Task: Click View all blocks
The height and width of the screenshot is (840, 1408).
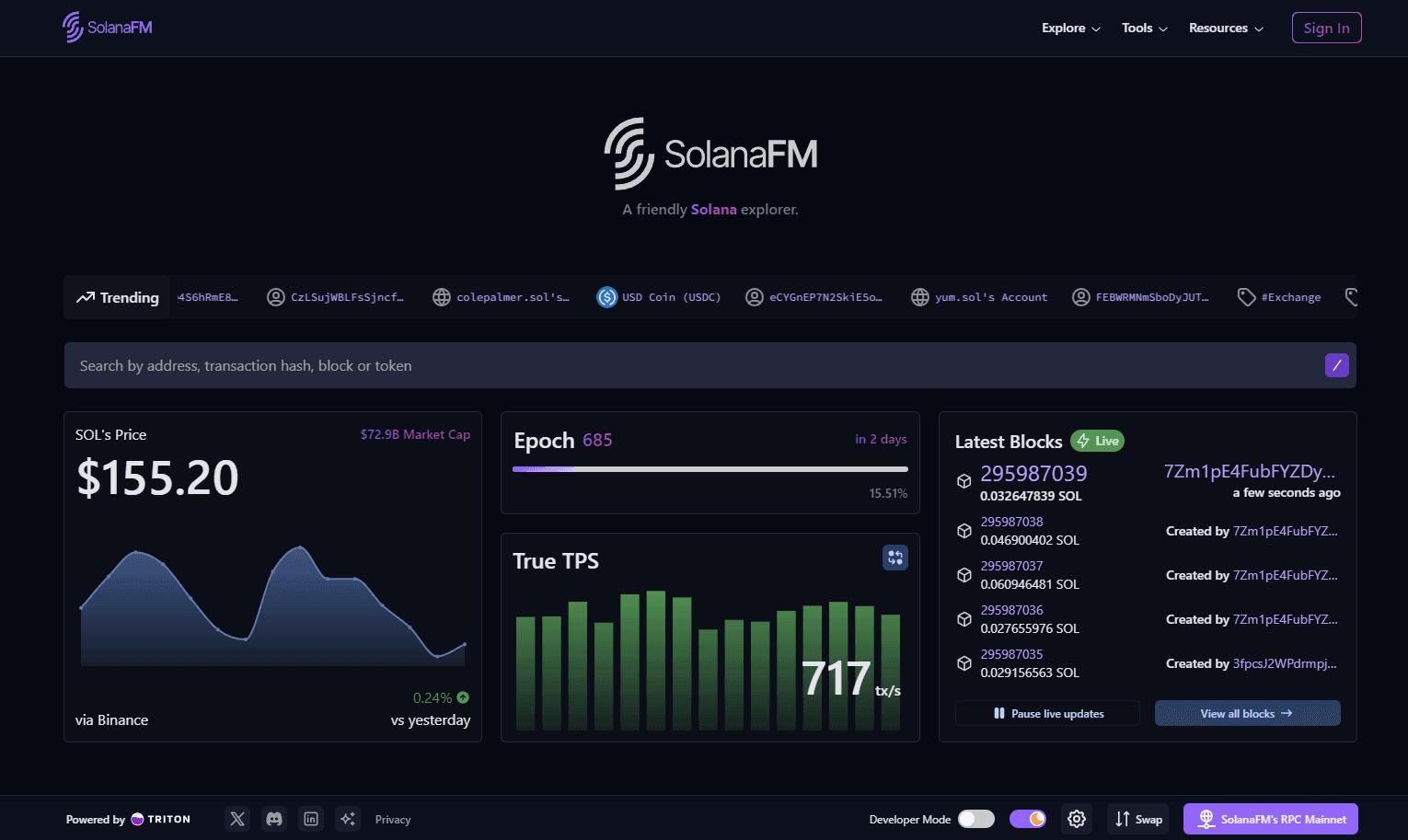Action: point(1247,713)
